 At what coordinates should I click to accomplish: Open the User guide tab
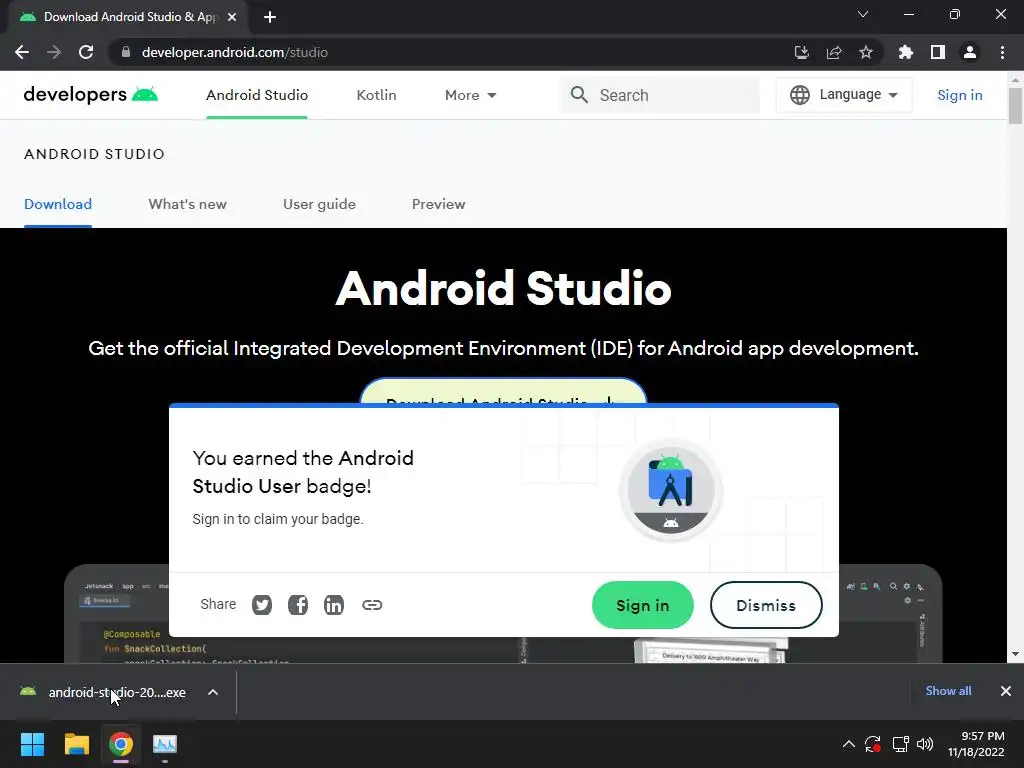319,204
